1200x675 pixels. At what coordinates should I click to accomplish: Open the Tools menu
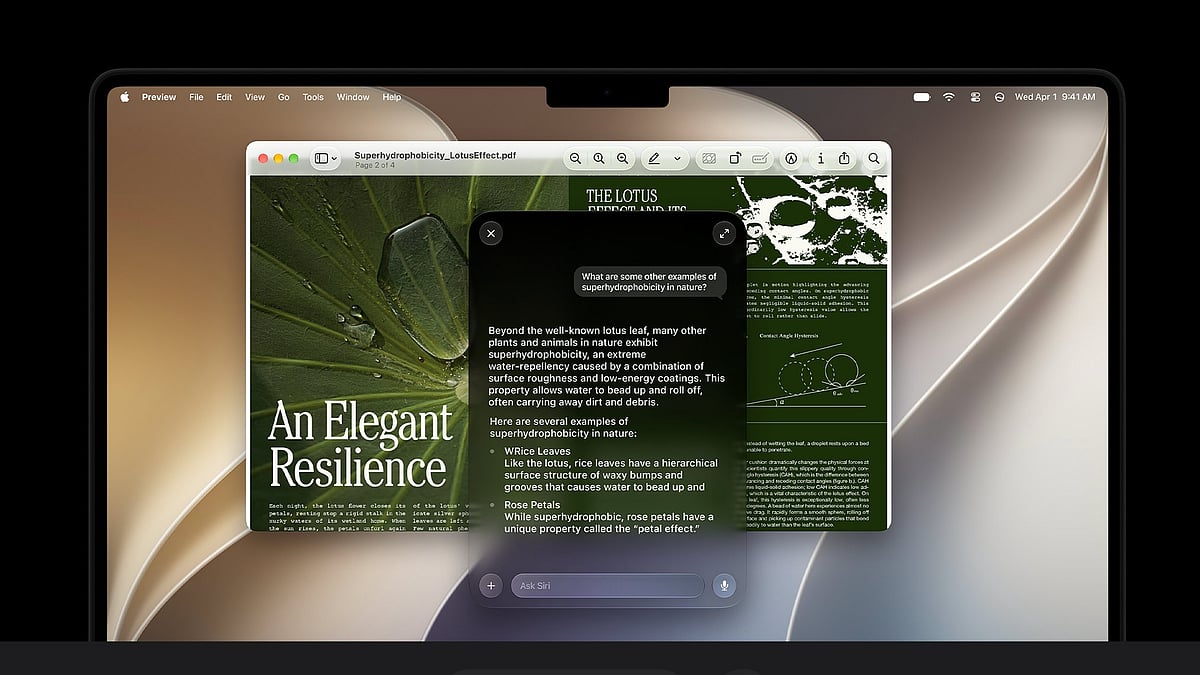click(x=313, y=97)
